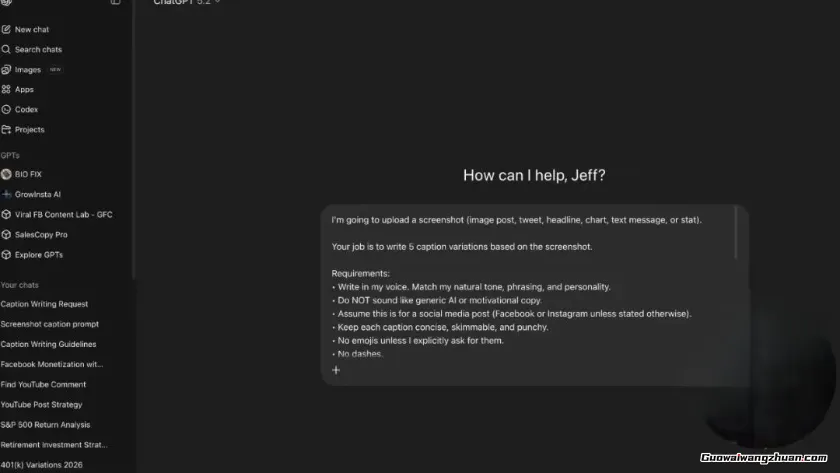Screen dimensions: 840x473
Task: Open Search chats magnifier icon
Action: point(6,49)
